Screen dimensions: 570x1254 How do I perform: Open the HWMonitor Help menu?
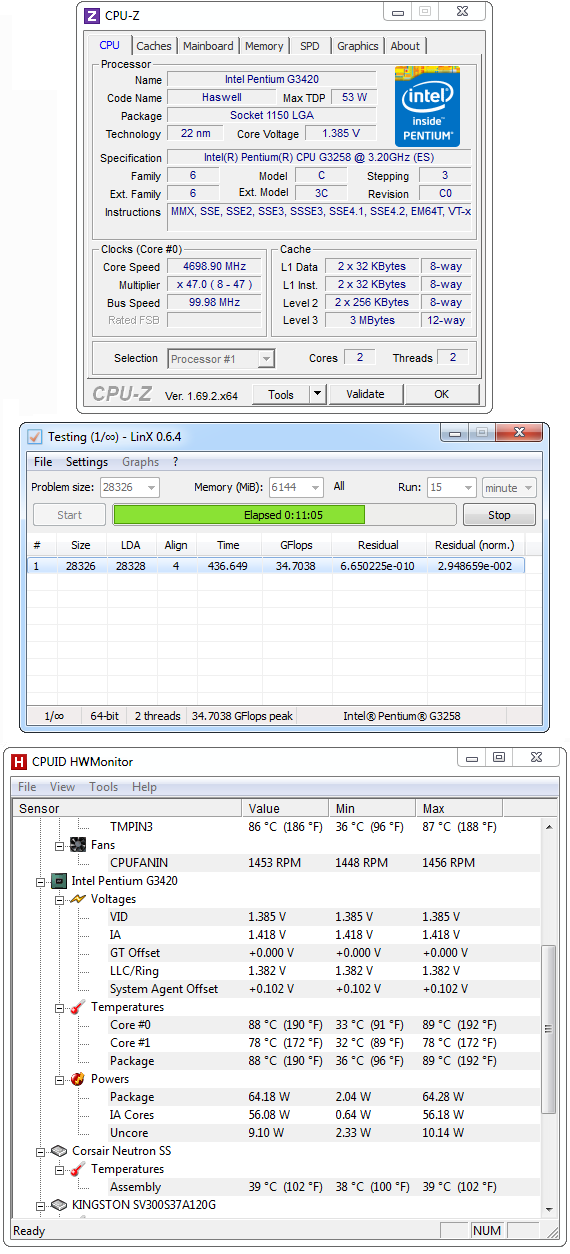145,787
